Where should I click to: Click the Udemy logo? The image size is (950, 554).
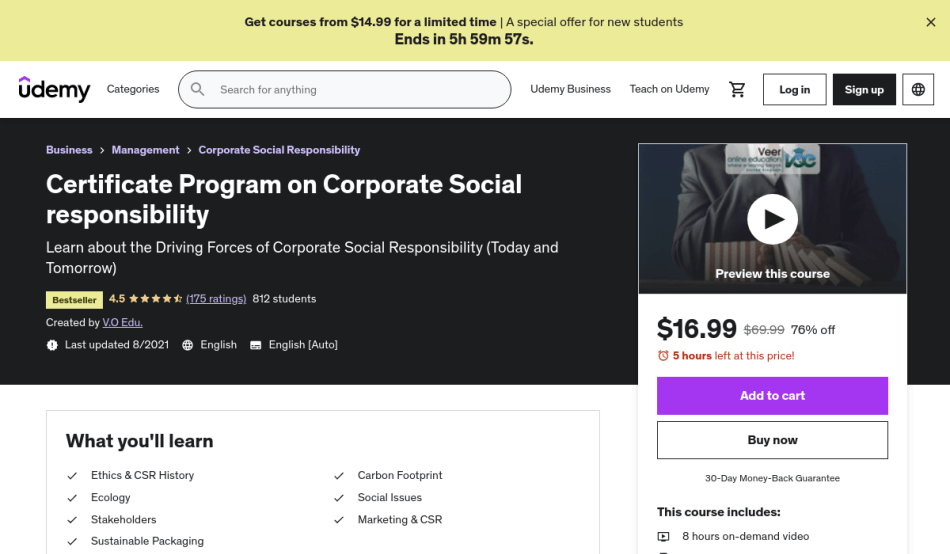[x=54, y=89]
